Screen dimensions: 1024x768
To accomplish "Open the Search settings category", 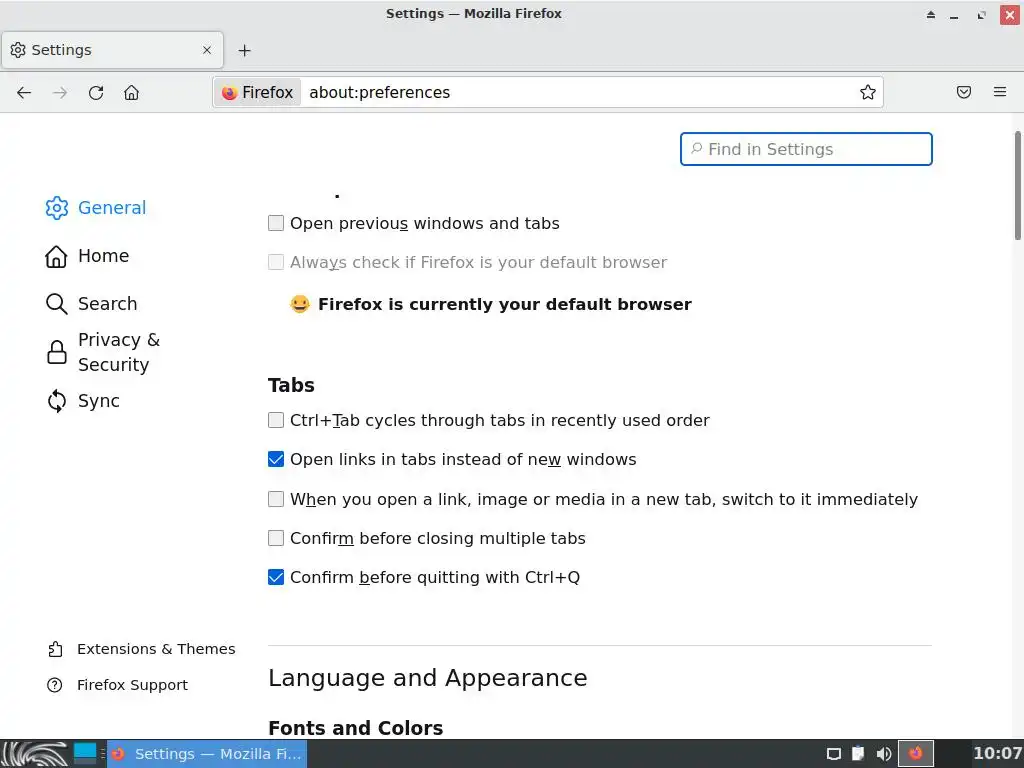I will tap(91, 304).
